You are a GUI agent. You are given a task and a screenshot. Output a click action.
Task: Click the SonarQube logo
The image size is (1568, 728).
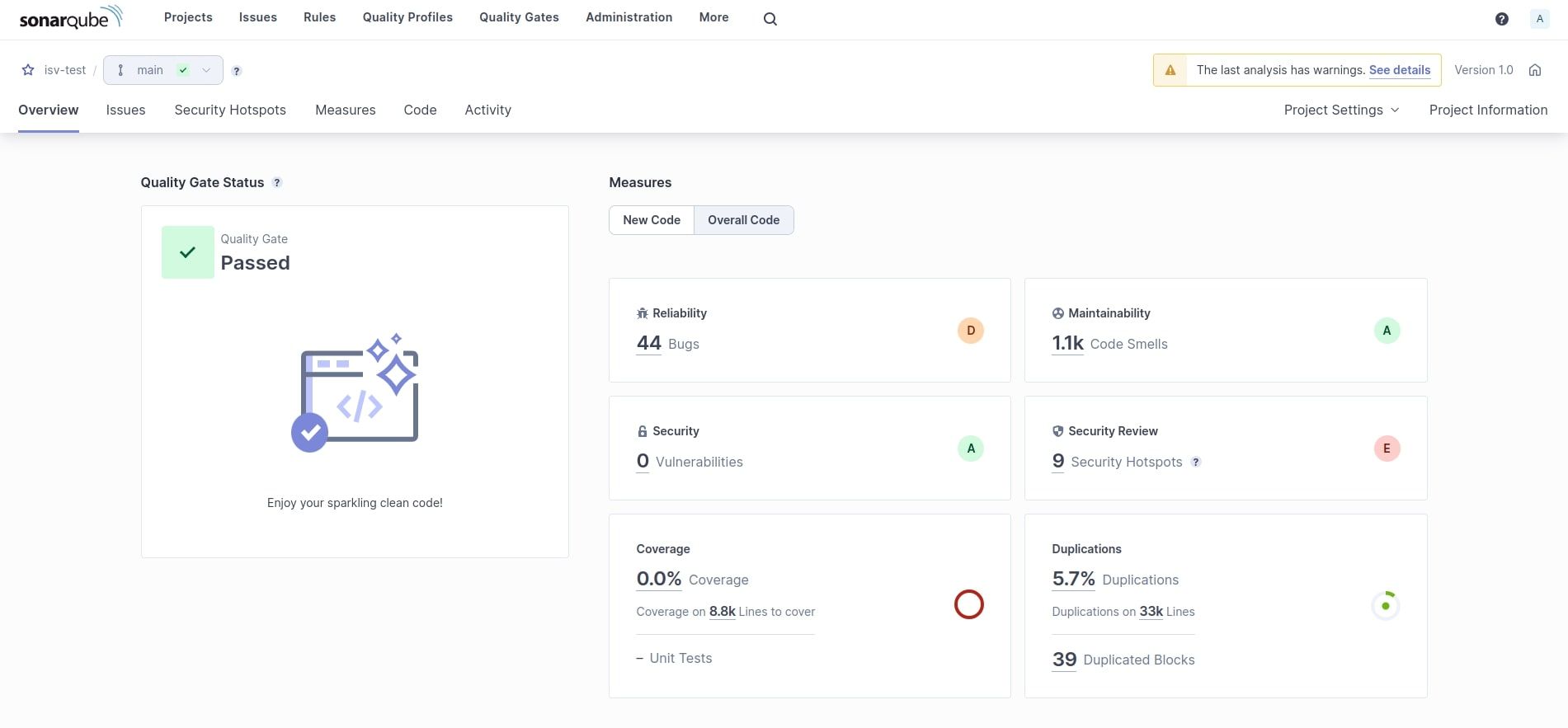pos(71,17)
